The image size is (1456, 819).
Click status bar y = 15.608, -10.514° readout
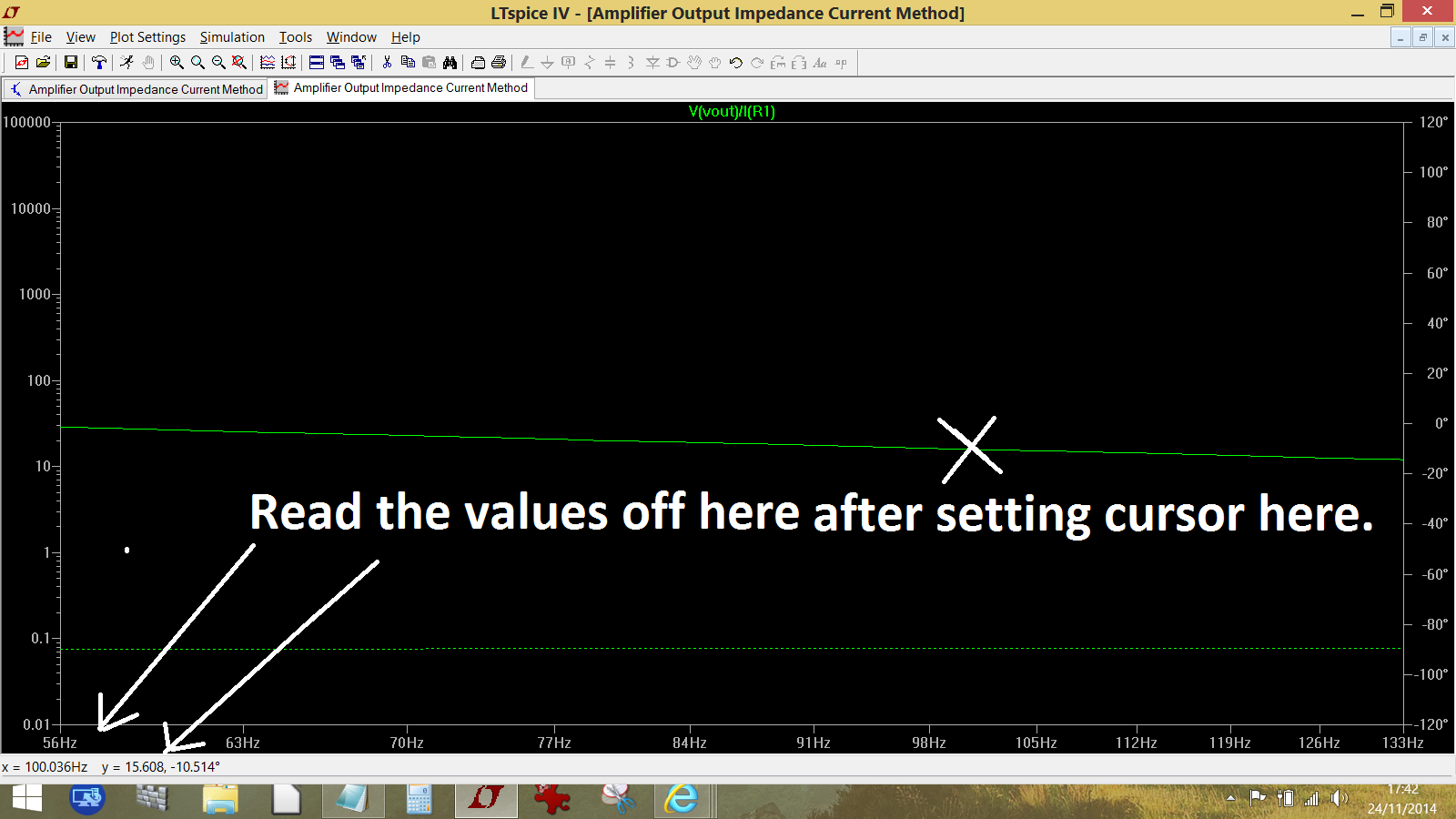[161, 767]
